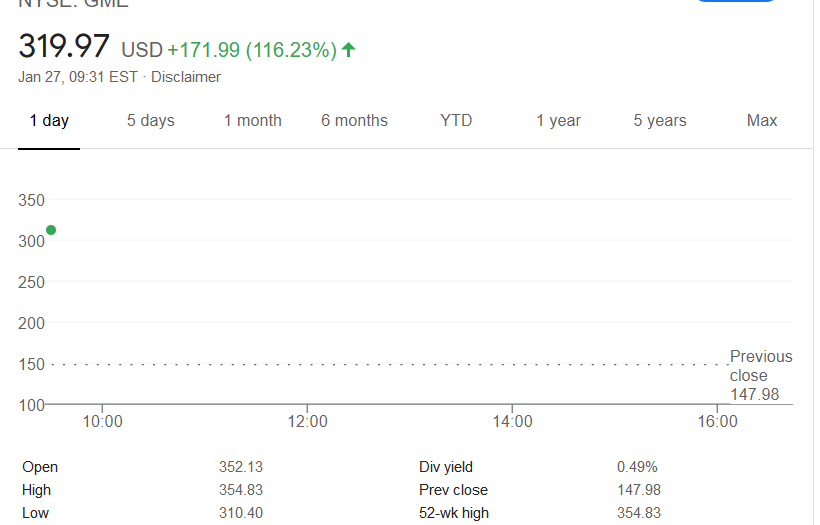Open the Disclaimer link
The image size is (820, 525).
[186, 77]
